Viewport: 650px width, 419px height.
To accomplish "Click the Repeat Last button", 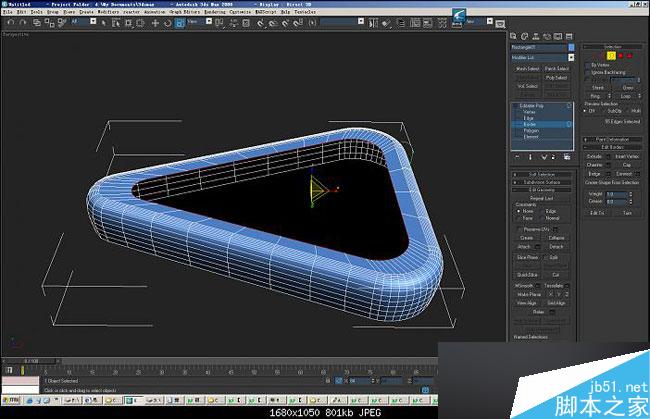I will click(x=541, y=199).
